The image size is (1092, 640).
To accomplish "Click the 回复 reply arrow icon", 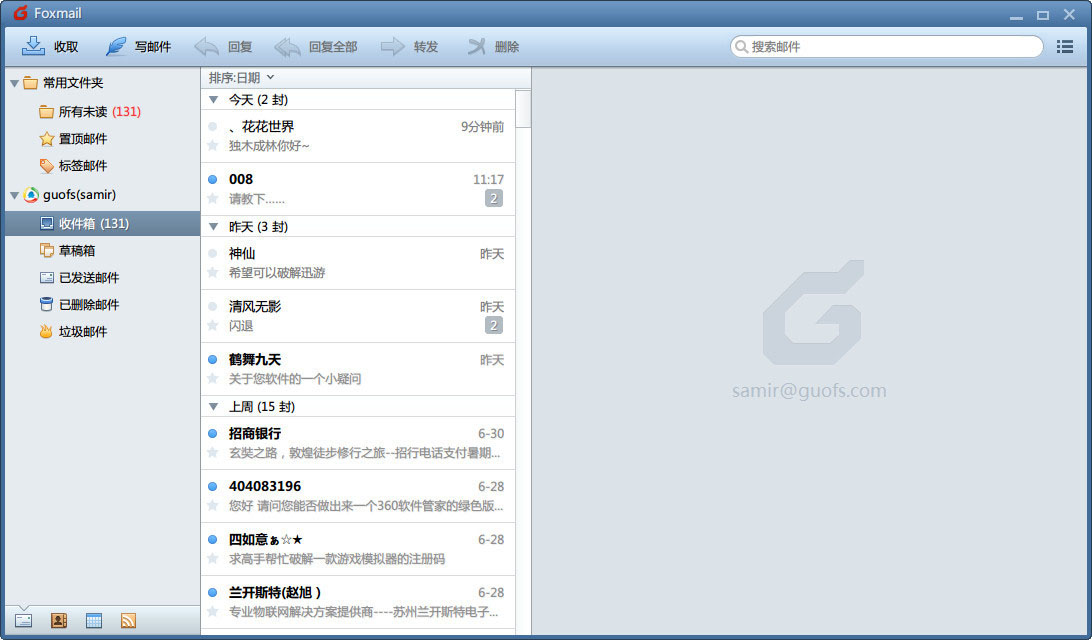I will point(206,47).
